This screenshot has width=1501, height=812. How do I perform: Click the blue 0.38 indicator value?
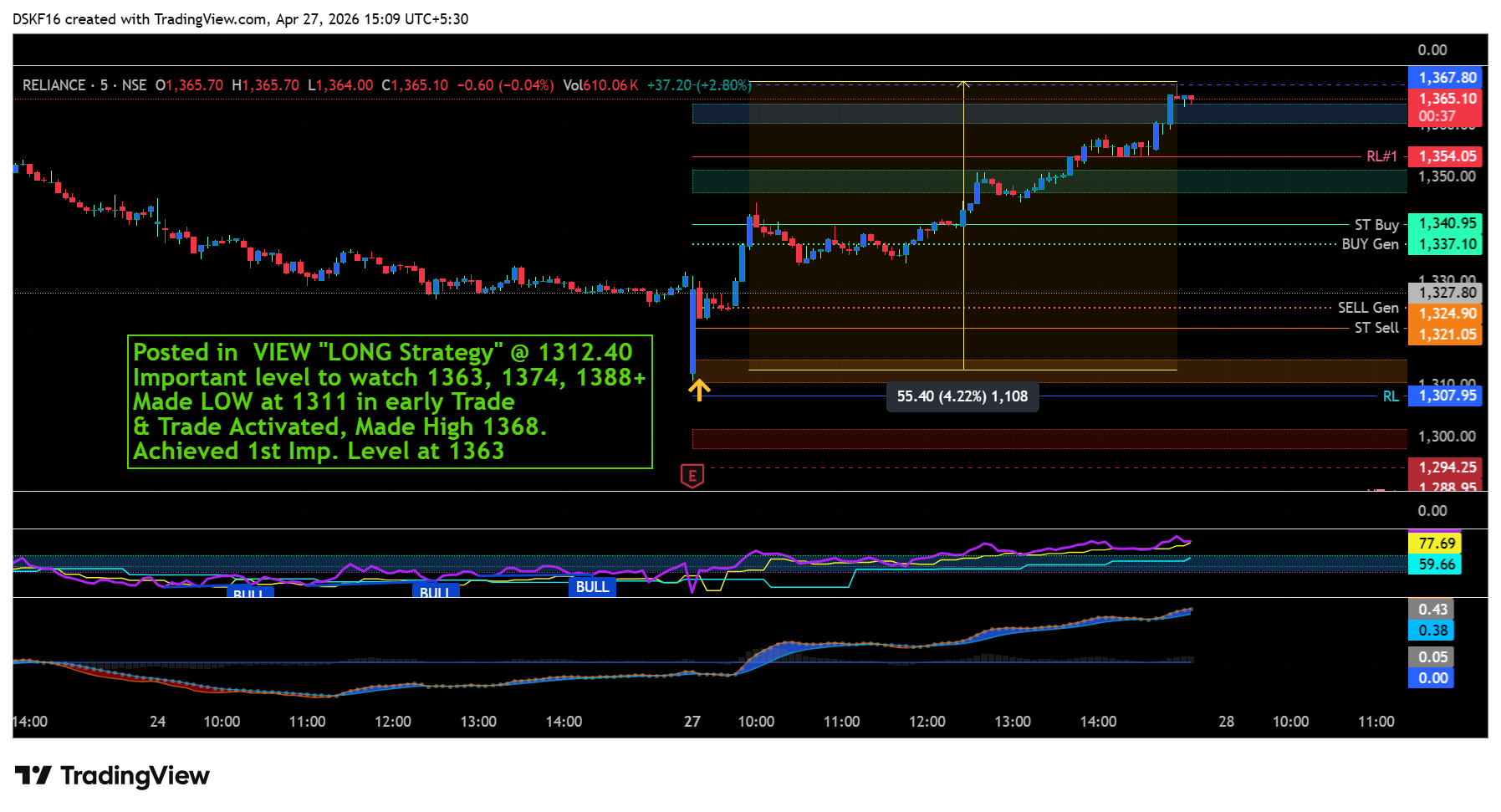pos(1432,631)
